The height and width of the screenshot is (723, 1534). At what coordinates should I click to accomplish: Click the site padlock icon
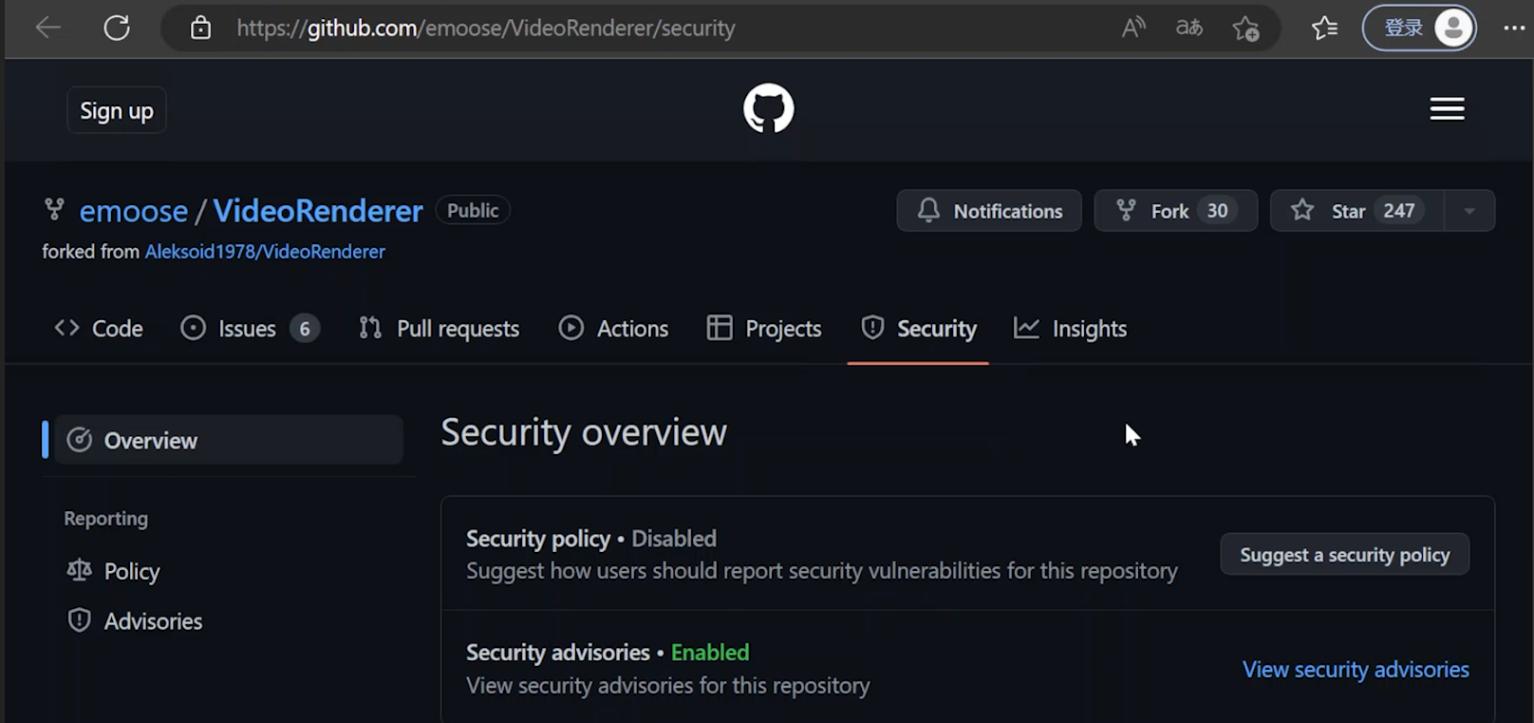201,28
